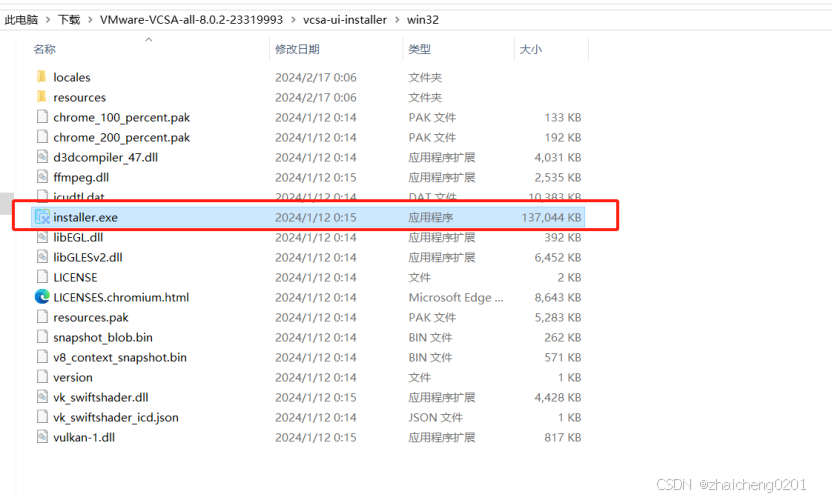
Task: Go to 此电脑 in the address bar
Action: pyautogui.click(x=21, y=20)
